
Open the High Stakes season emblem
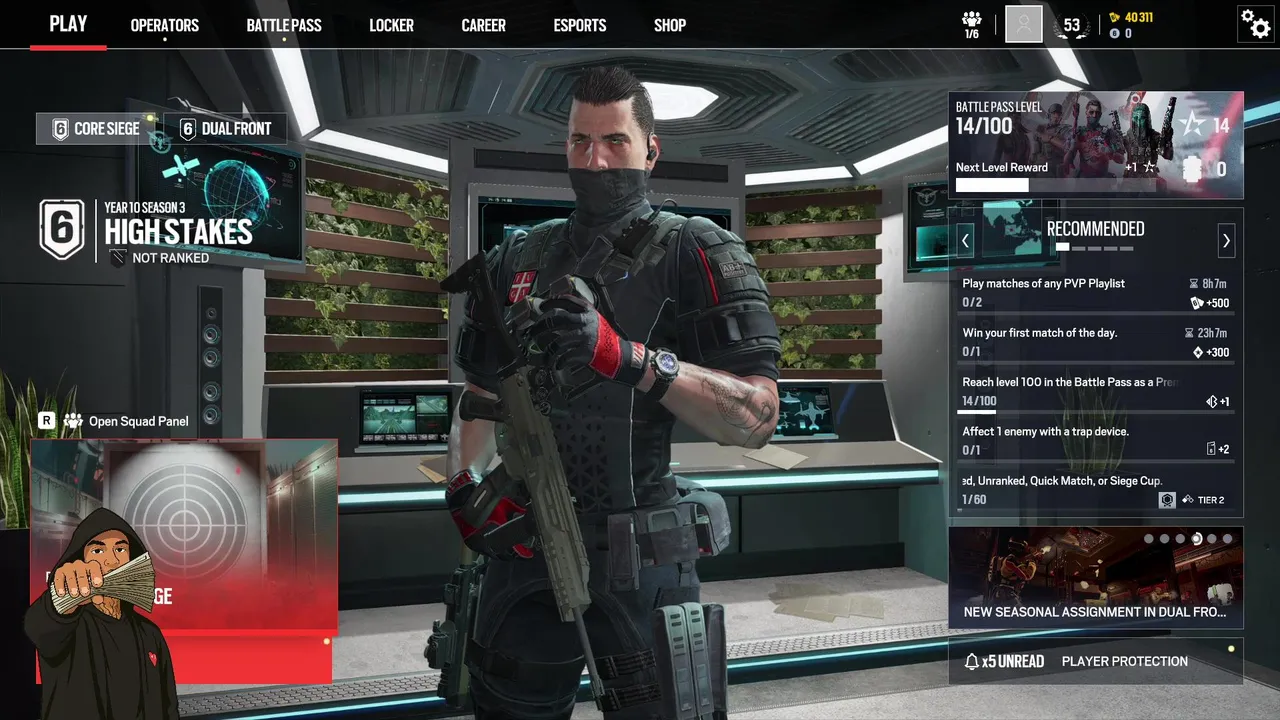coord(62,231)
